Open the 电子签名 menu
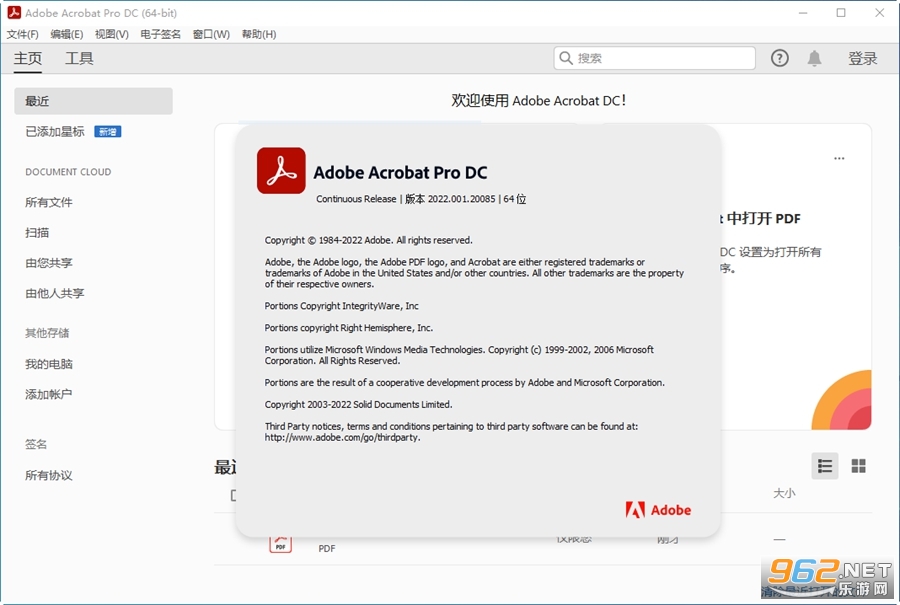This screenshot has height=605, width=900. tap(160, 34)
